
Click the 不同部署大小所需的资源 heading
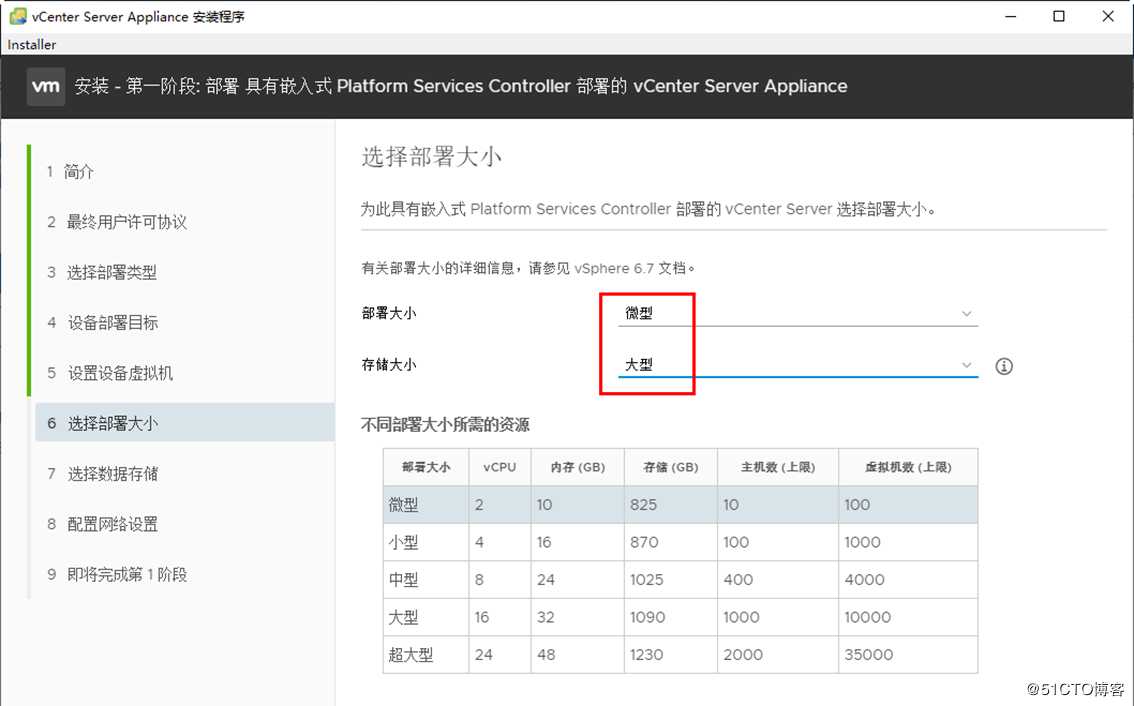coord(445,425)
